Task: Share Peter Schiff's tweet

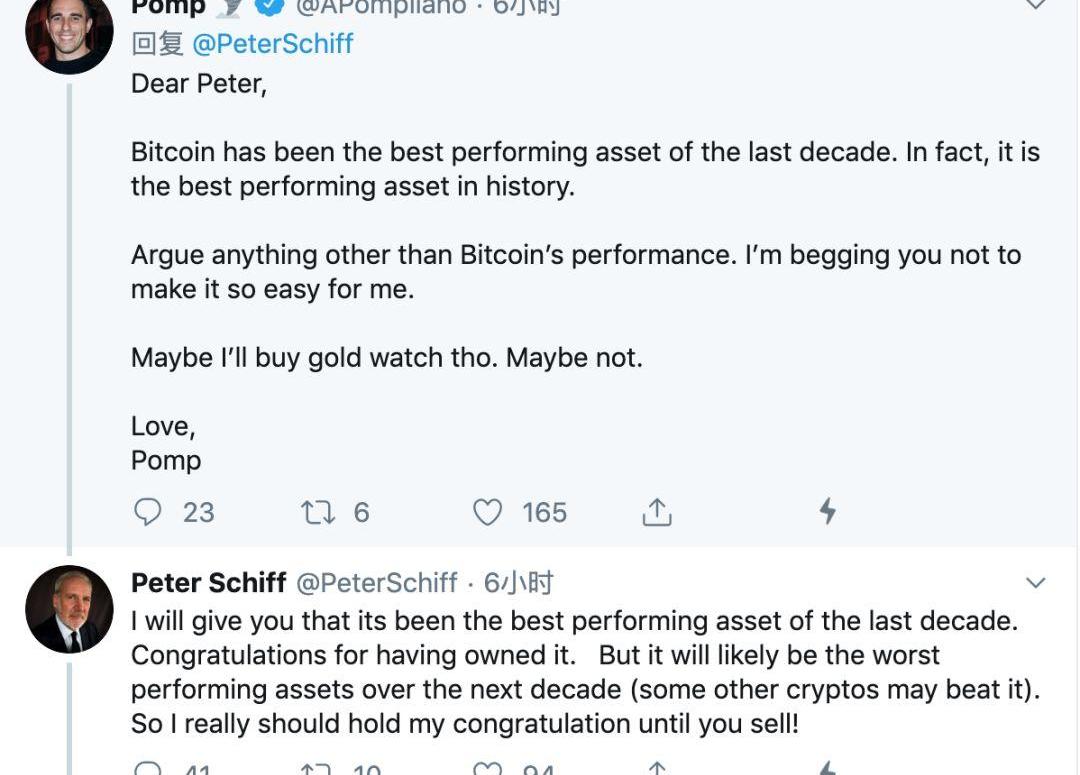Action: coord(656,769)
